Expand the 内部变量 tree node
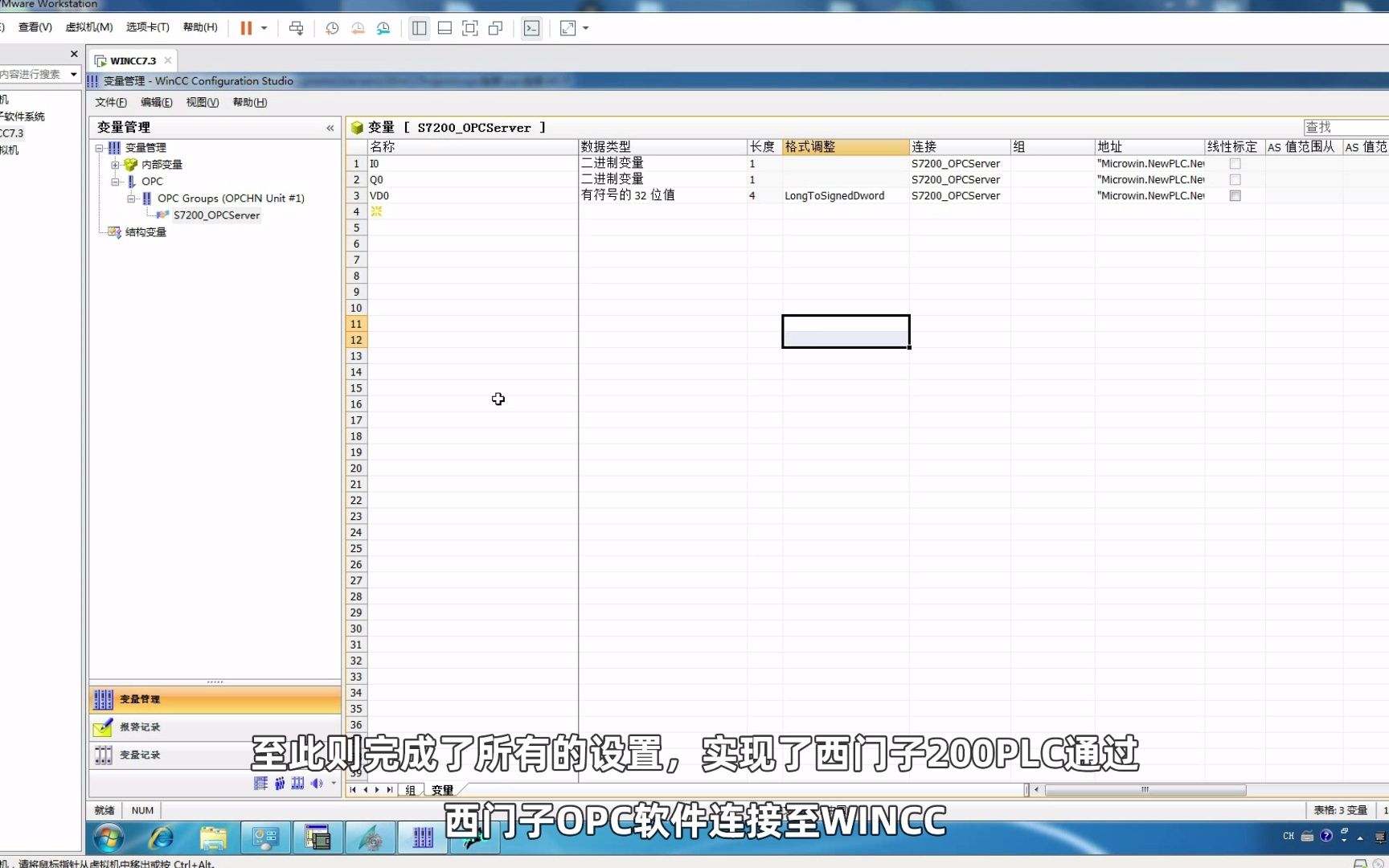This screenshot has width=1389, height=868. click(116, 164)
